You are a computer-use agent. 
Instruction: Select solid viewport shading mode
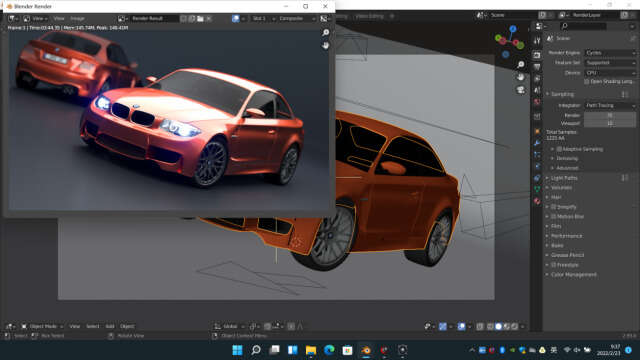tap(498, 326)
